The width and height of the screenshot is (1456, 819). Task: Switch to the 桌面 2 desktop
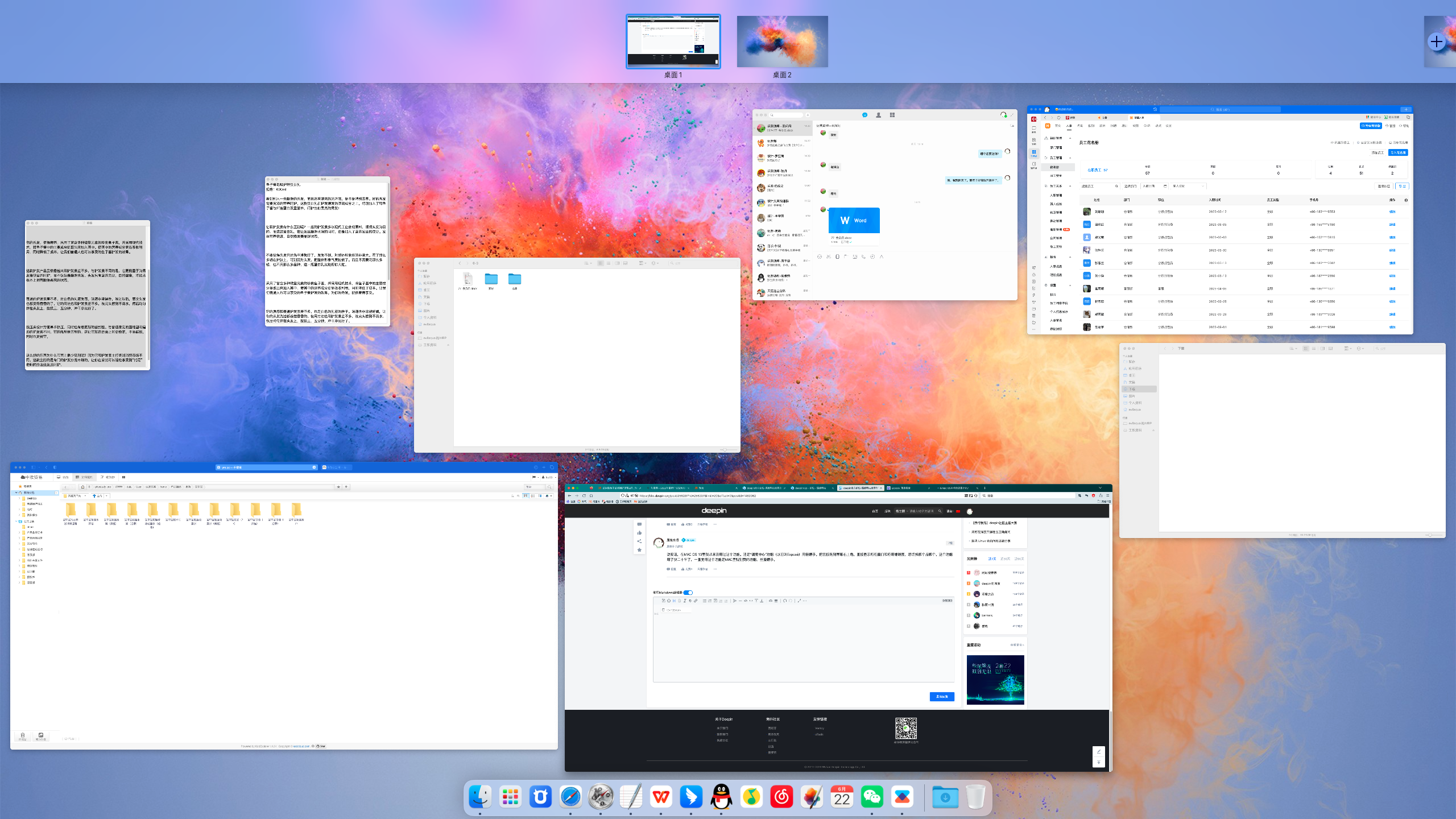coord(782,42)
